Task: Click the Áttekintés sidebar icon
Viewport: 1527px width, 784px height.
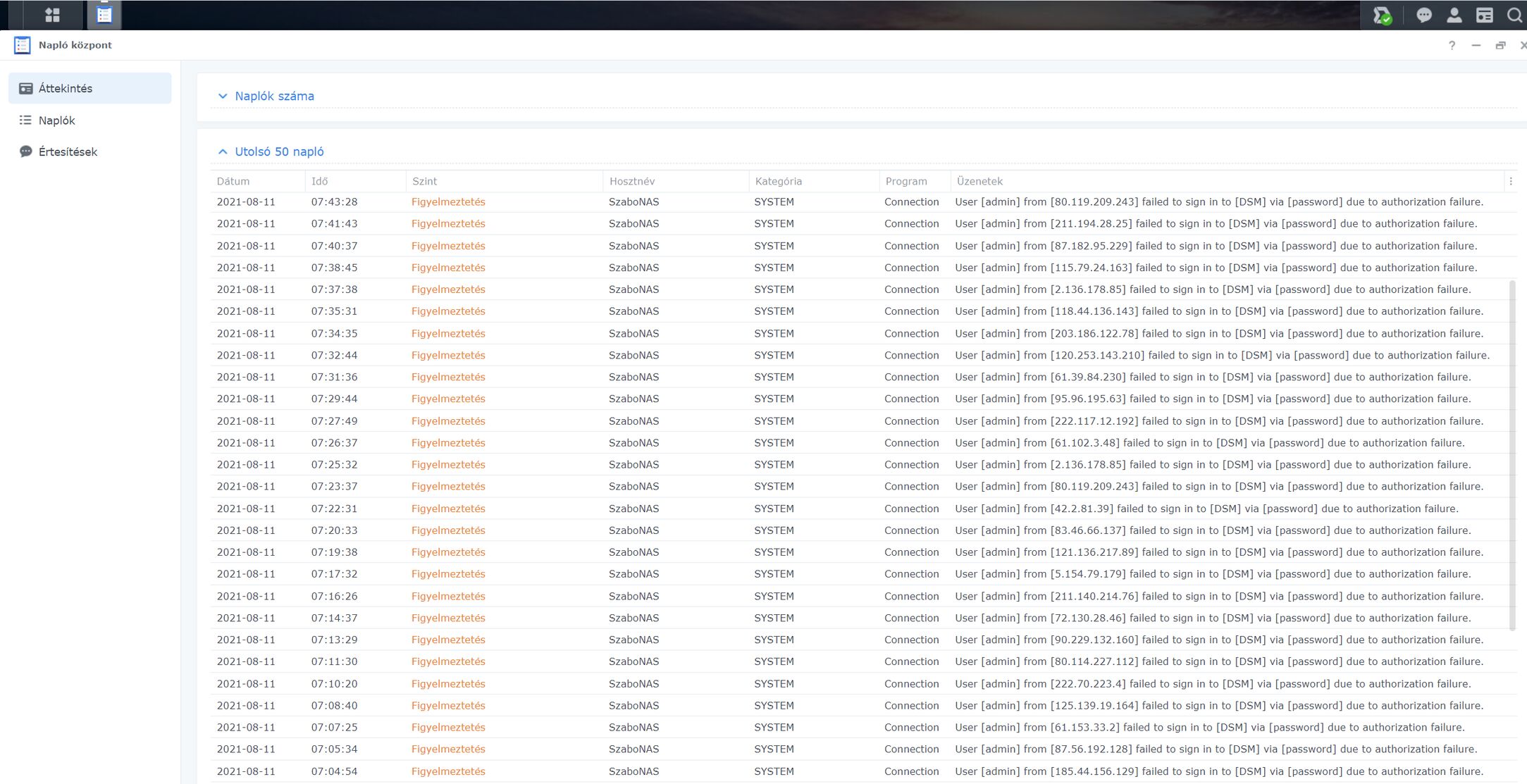Action: (x=26, y=88)
